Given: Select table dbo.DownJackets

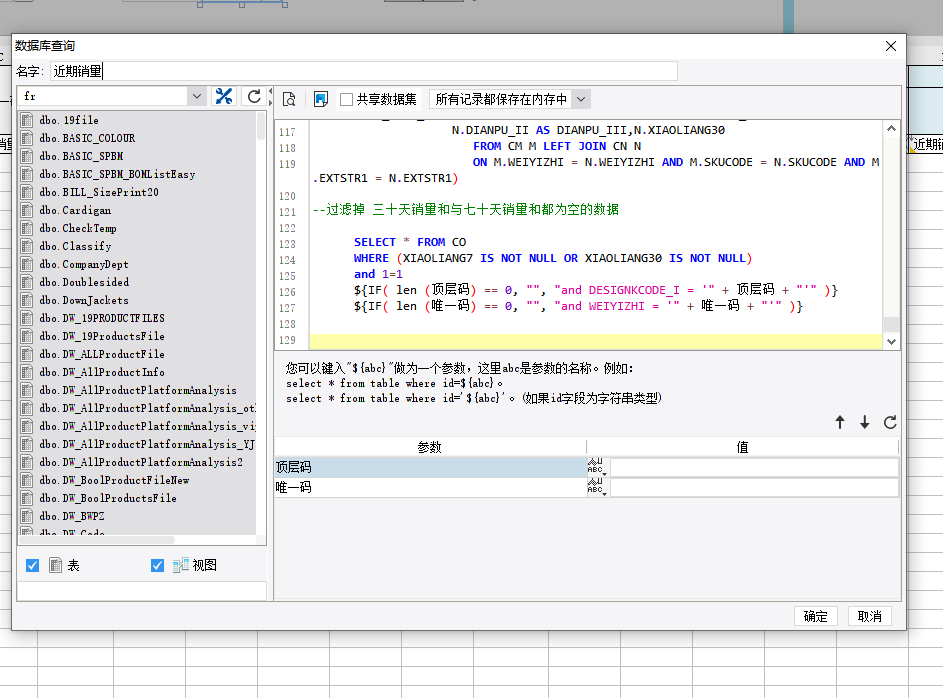Looking at the screenshot, I should (84, 300).
